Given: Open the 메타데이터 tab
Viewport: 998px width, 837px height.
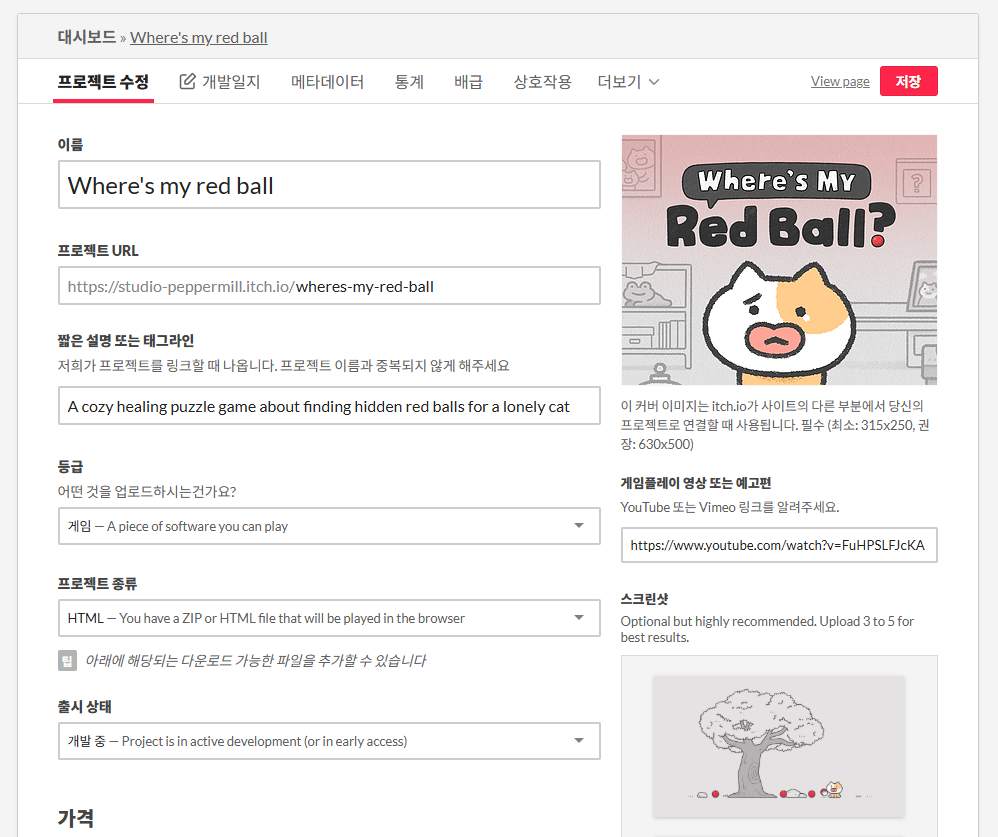Looking at the screenshot, I should (327, 82).
